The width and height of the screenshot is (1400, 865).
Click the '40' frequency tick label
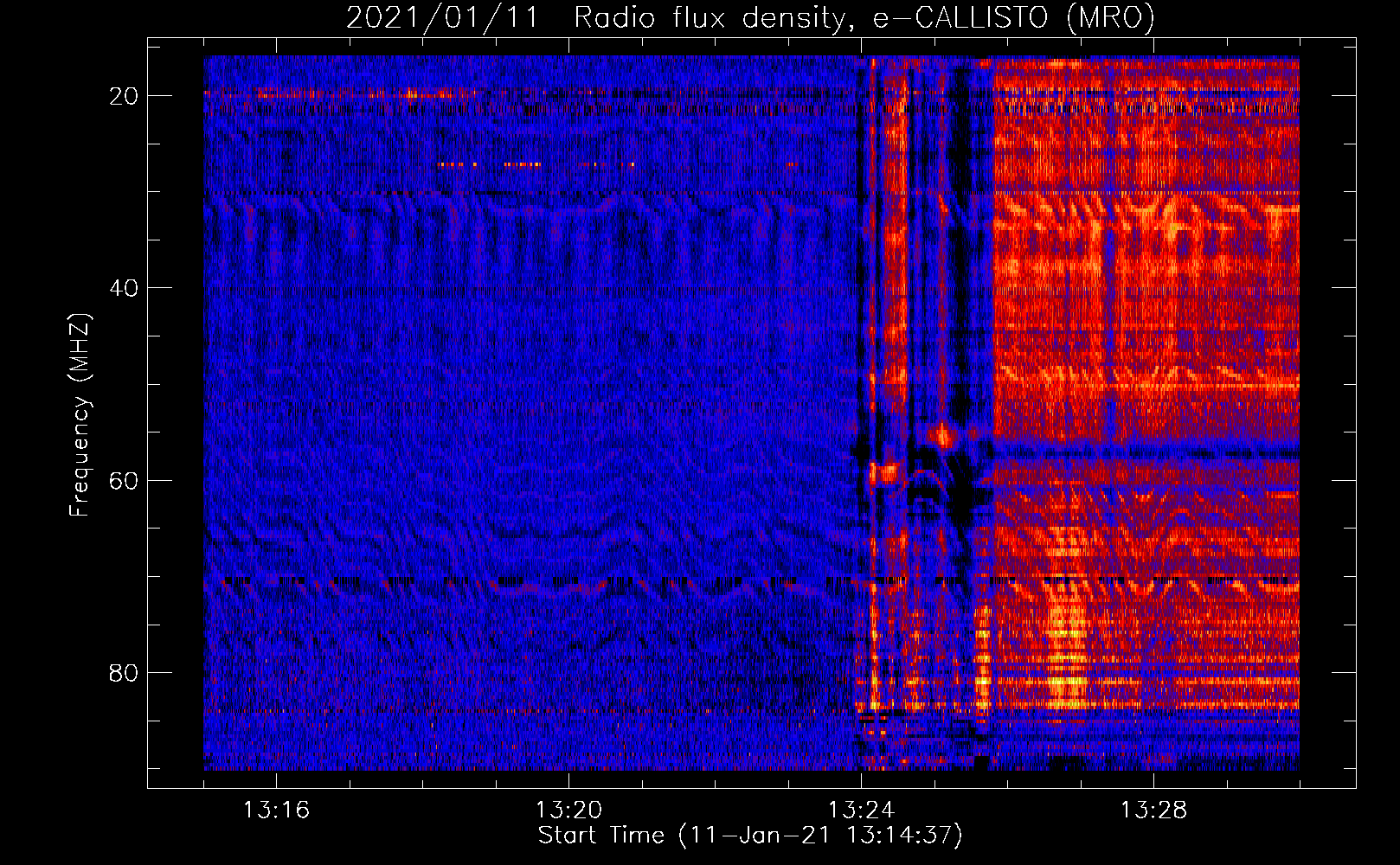tap(125, 288)
